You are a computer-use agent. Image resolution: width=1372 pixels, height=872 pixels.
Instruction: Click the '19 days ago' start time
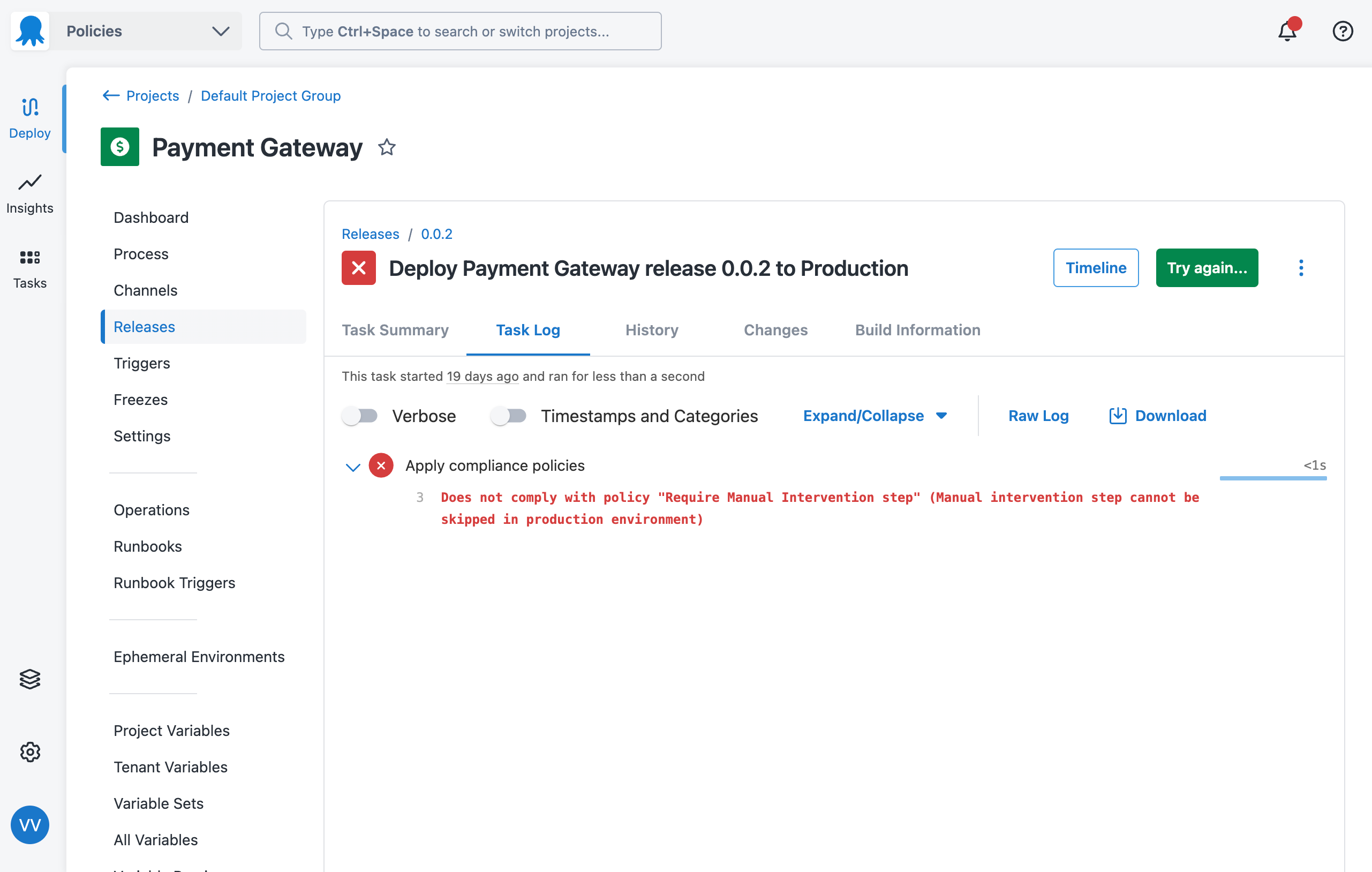[x=483, y=376]
